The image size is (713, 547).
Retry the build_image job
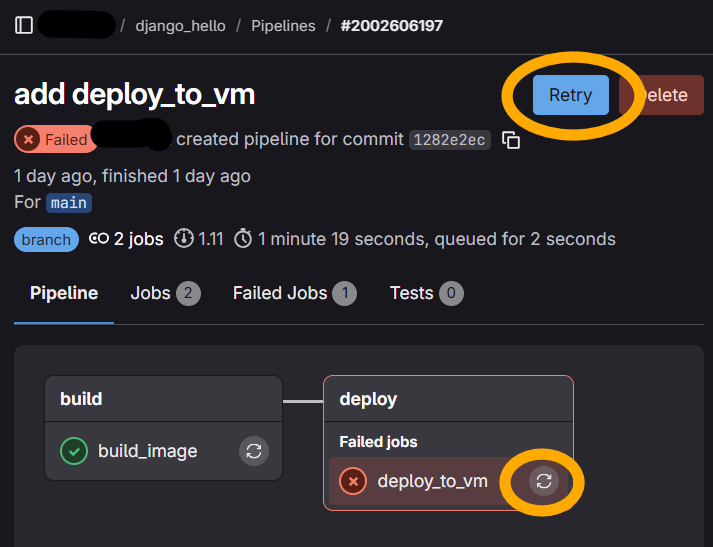coord(254,451)
